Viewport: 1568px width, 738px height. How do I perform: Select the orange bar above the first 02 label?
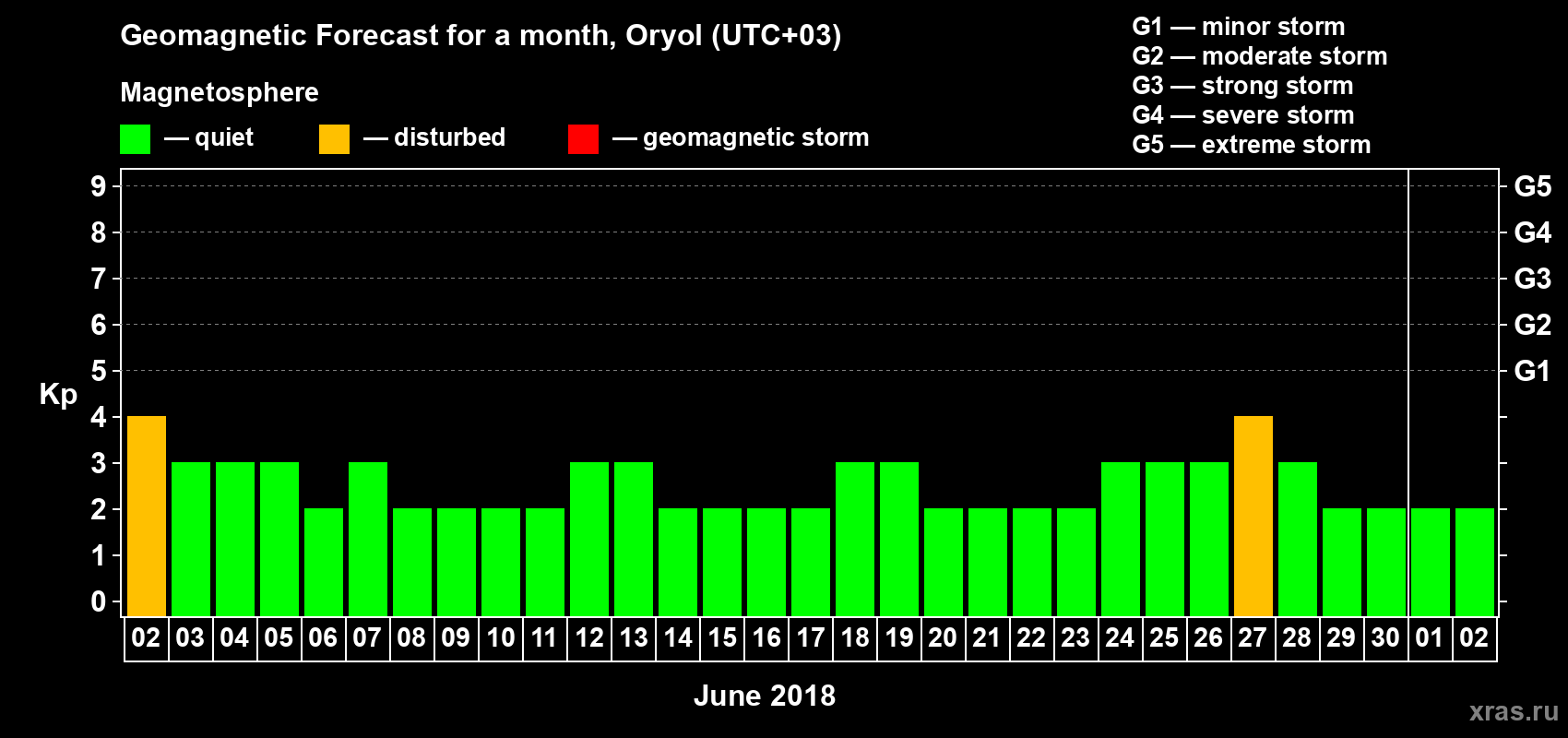tap(147, 516)
